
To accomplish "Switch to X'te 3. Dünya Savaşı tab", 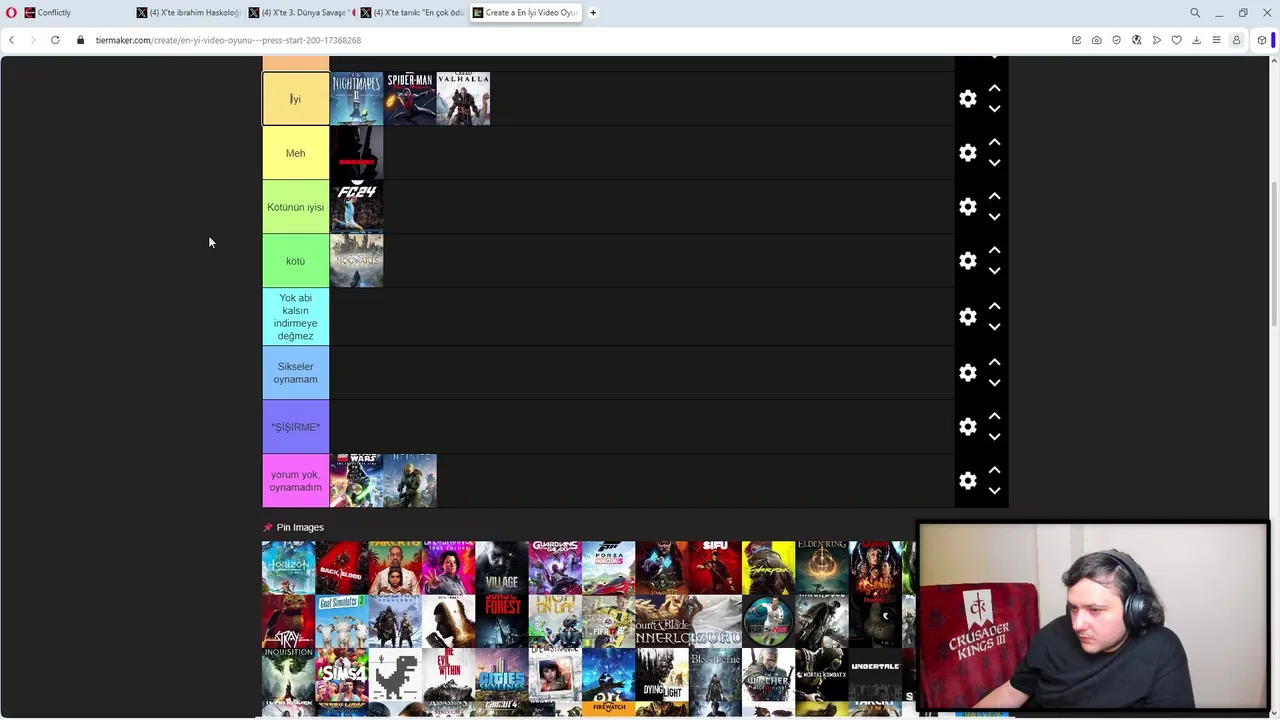I will [299, 13].
